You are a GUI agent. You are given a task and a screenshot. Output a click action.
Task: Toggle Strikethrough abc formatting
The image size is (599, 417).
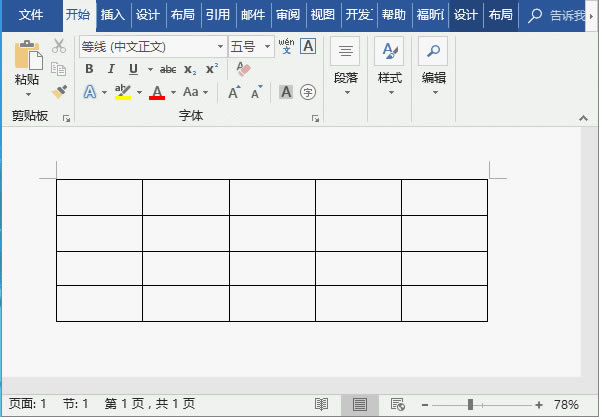(168, 70)
